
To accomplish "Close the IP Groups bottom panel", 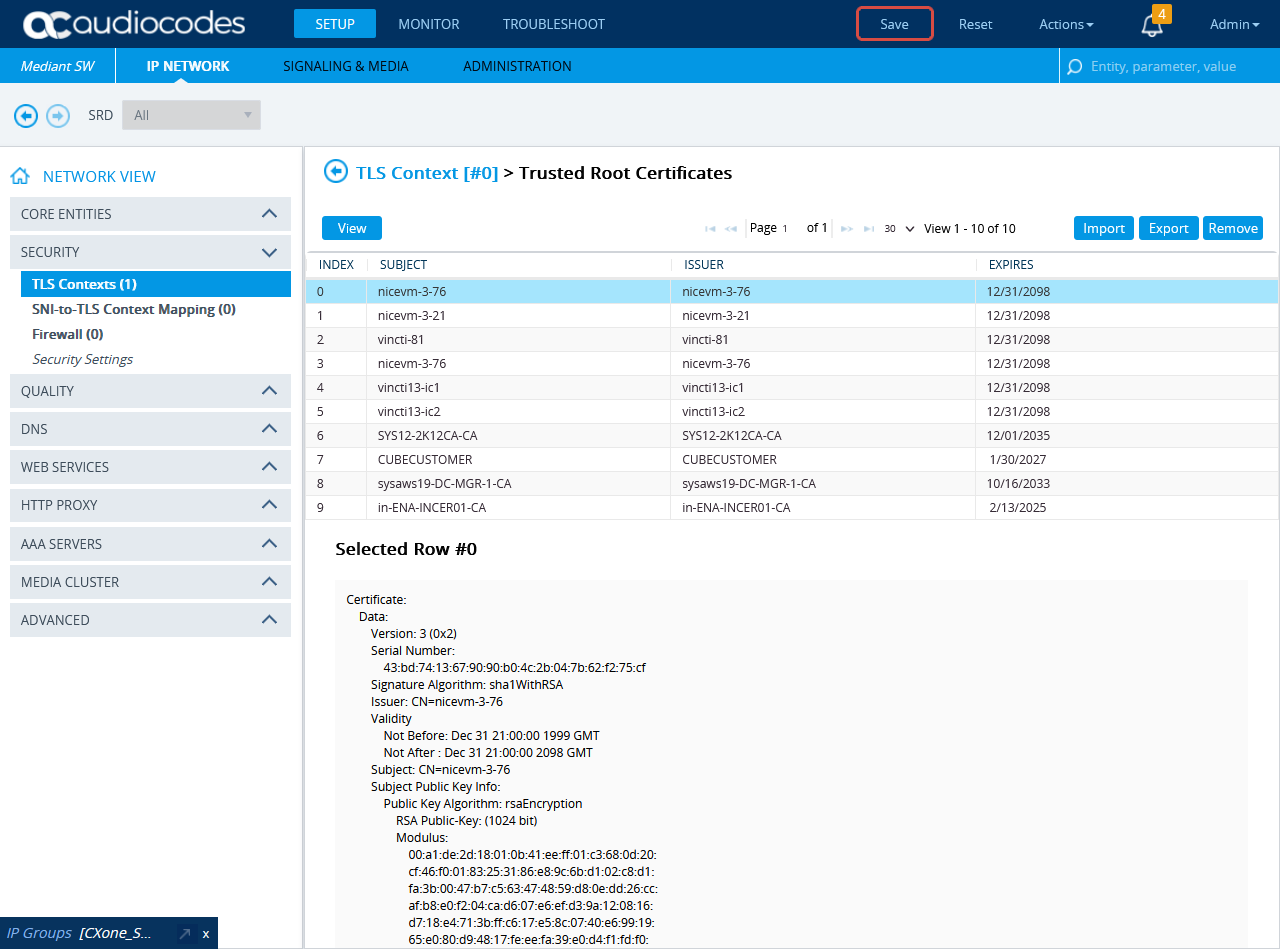I will [206, 934].
